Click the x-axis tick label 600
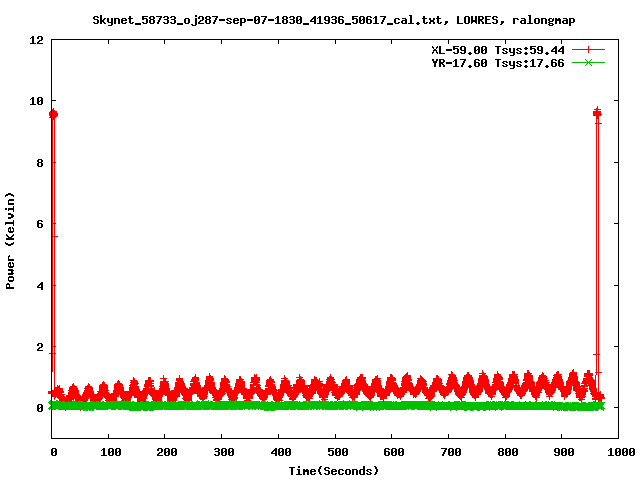The image size is (640, 480). [394, 452]
